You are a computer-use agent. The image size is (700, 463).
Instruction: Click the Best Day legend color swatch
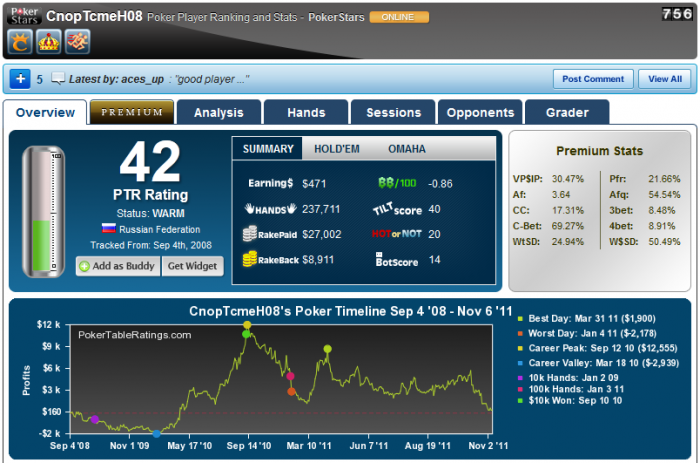520,319
